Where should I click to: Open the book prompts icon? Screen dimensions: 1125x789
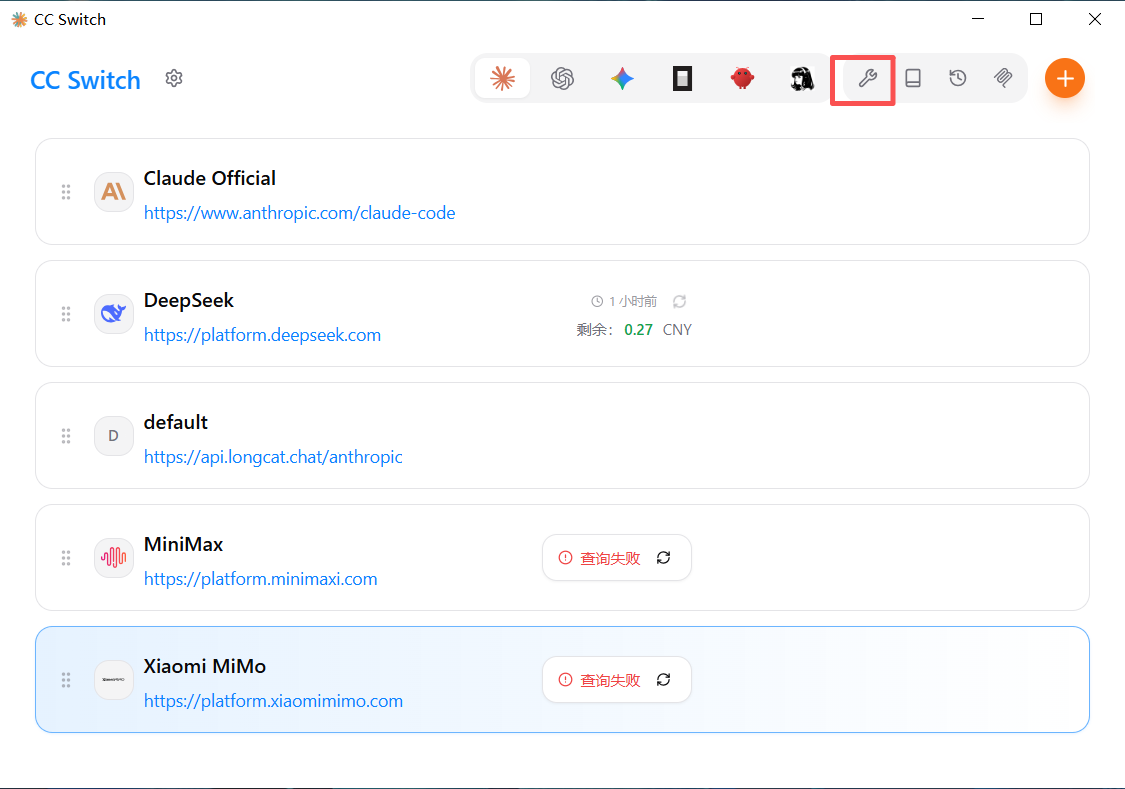(x=913, y=78)
